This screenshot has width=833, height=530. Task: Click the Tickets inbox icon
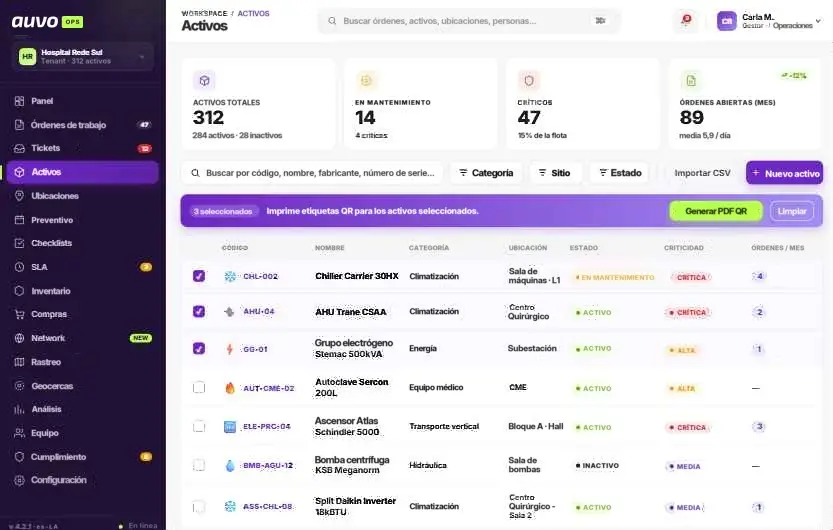coord(20,148)
